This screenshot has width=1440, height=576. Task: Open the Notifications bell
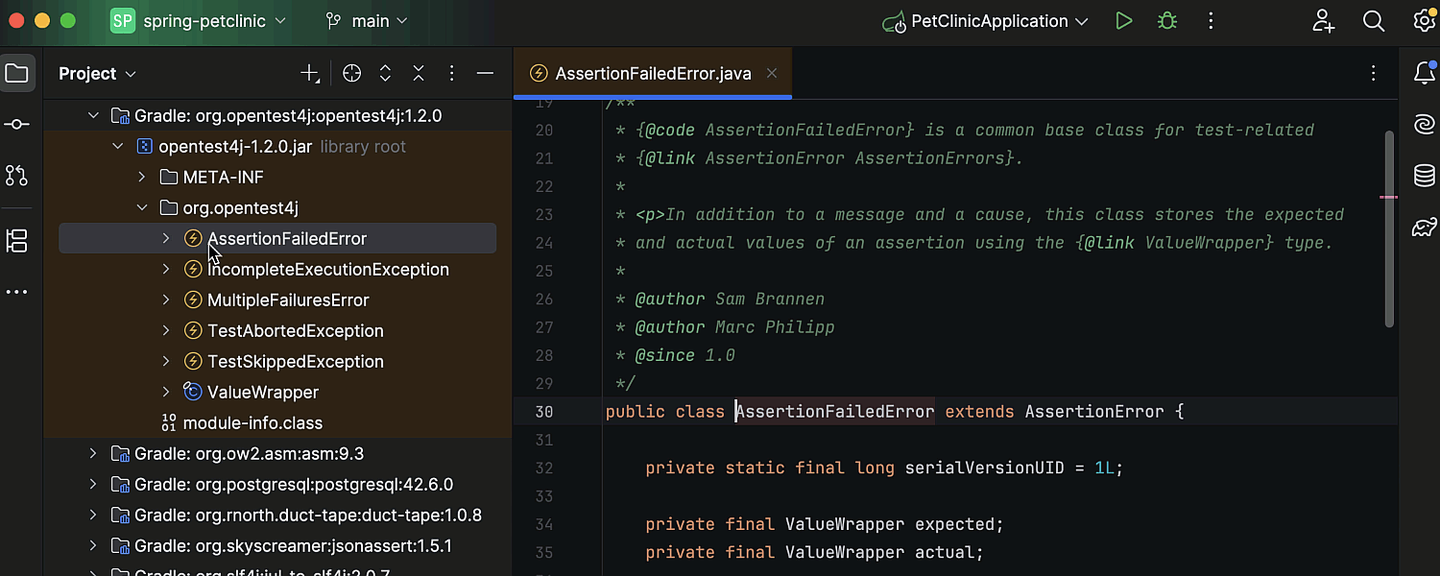[x=1424, y=72]
